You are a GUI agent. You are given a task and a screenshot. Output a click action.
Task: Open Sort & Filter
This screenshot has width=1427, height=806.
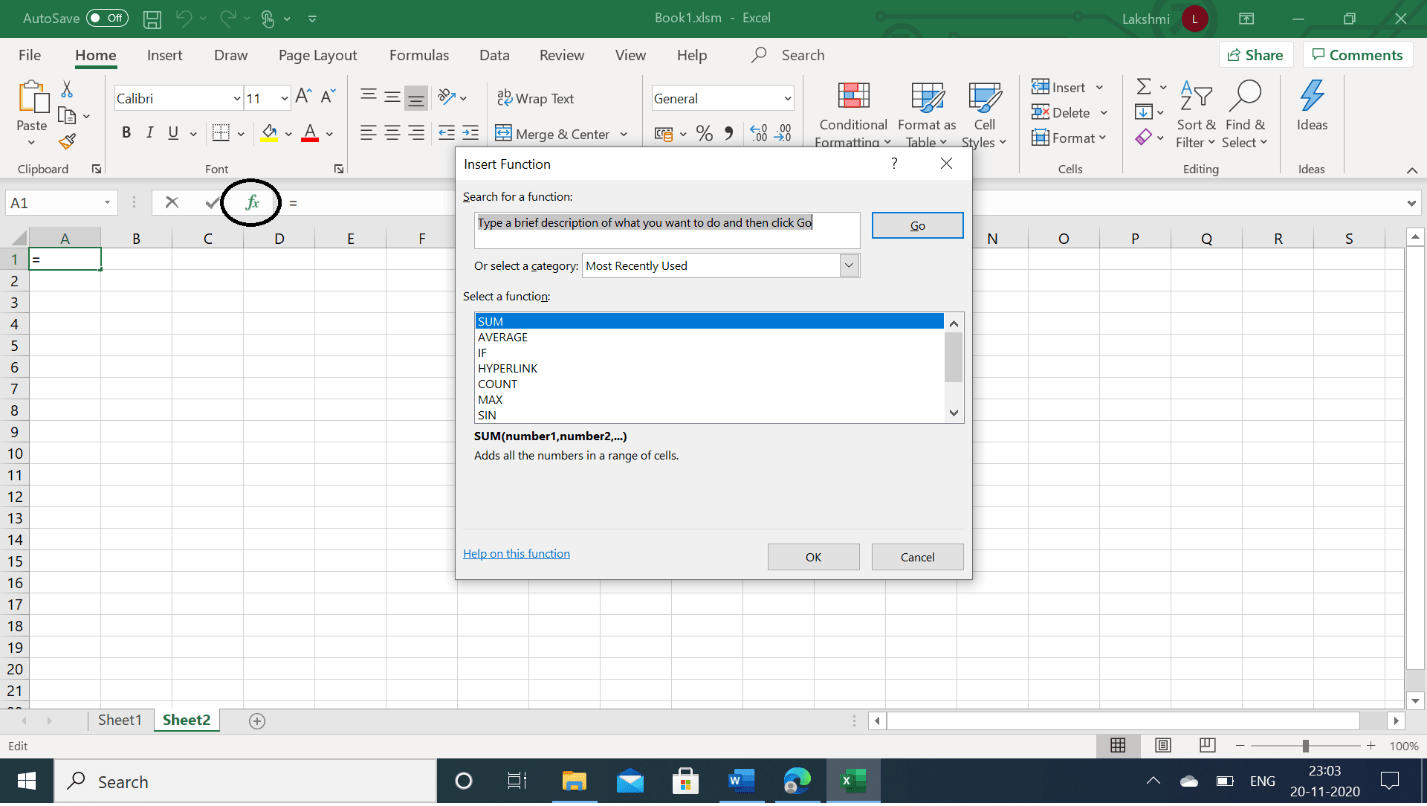1196,113
